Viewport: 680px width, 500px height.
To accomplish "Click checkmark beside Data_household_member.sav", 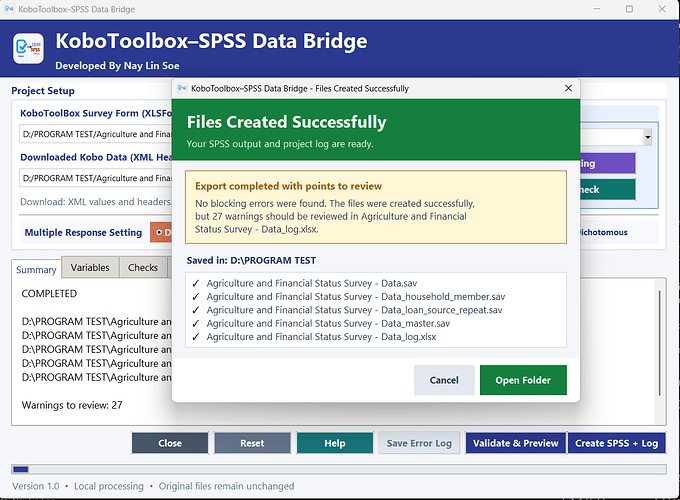I will tap(196, 297).
